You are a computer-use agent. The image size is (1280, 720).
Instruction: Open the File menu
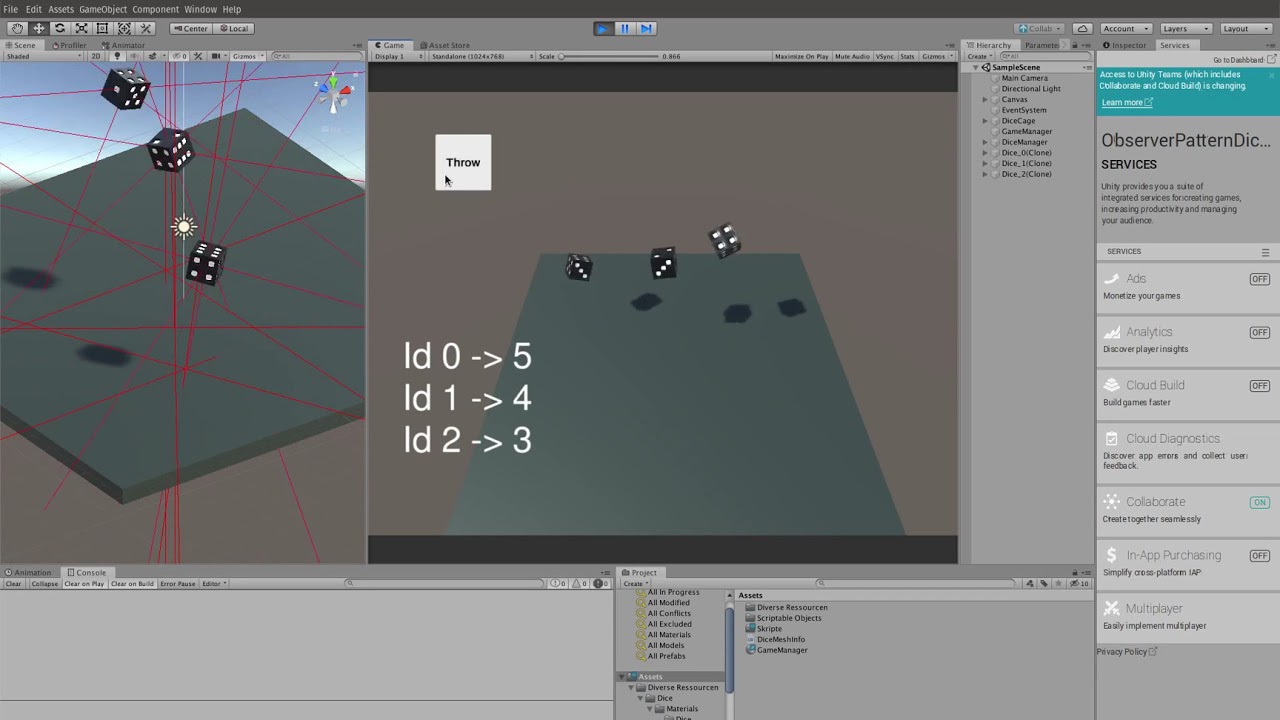pos(10,9)
